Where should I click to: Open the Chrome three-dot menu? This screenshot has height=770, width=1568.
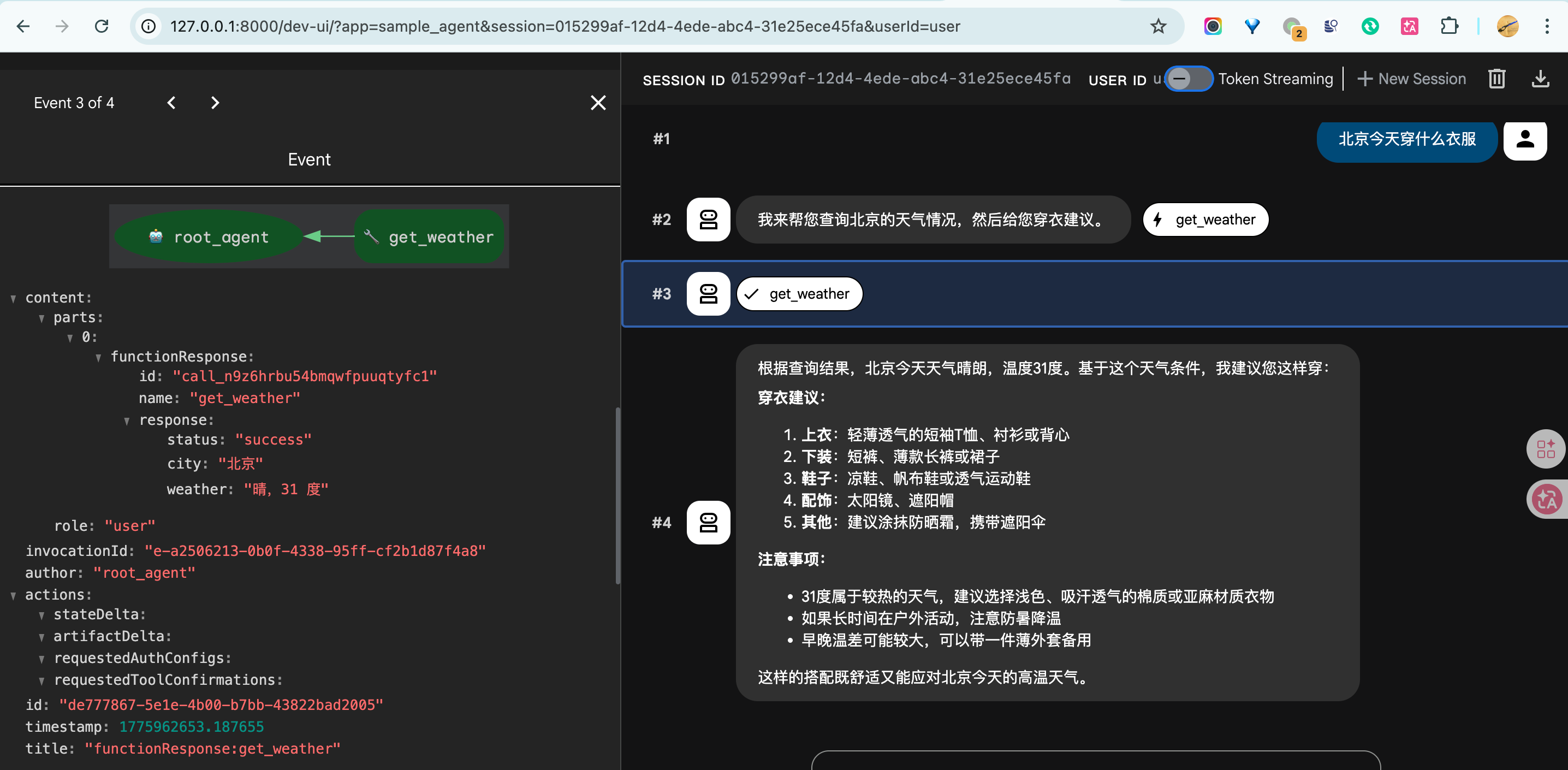(1550, 26)
